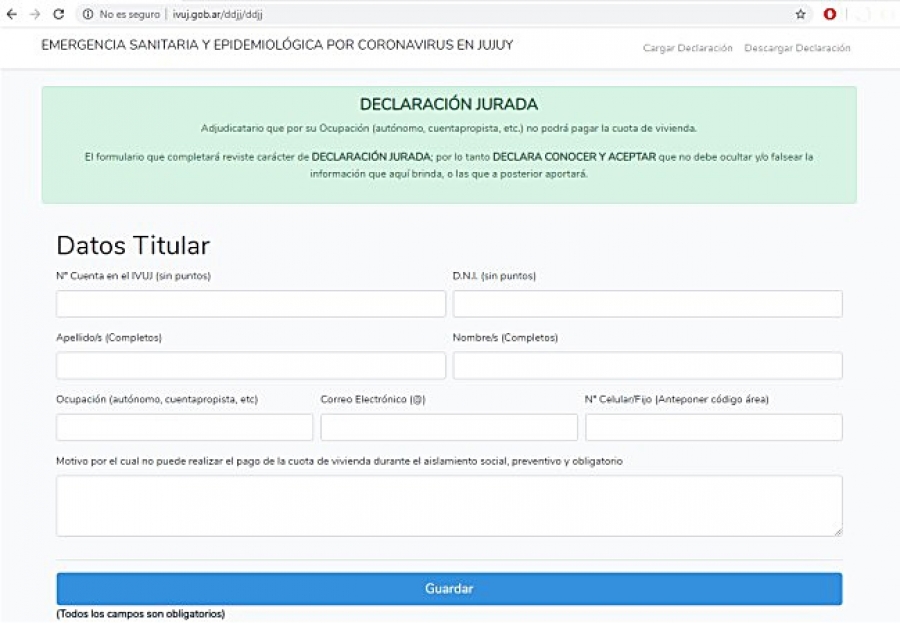The width and height of the screenshot is (900, 623).
Task: Select the Apellido/s text field
Action: [x=251, y=366]
